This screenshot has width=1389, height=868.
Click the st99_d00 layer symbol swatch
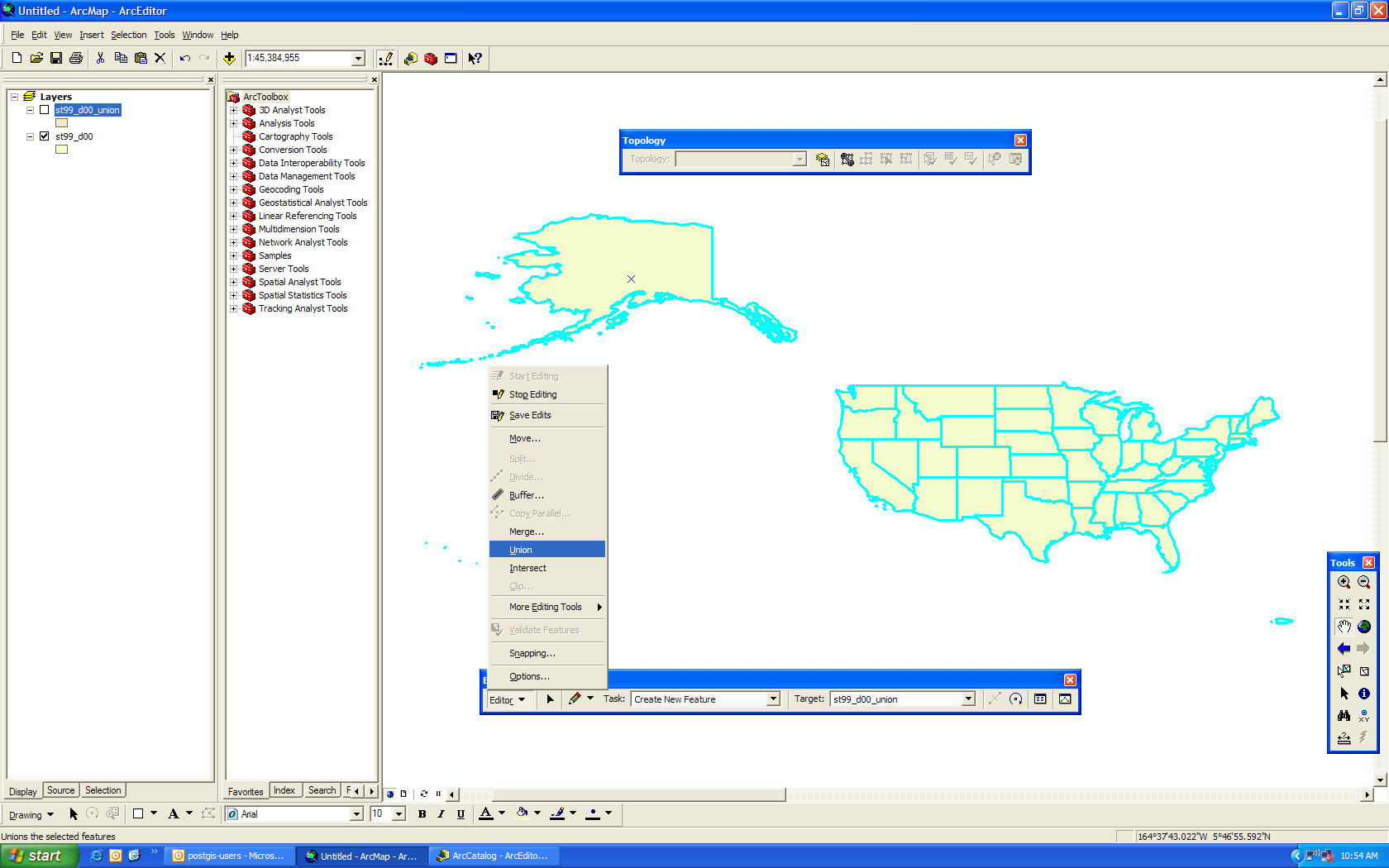[61, 150]
